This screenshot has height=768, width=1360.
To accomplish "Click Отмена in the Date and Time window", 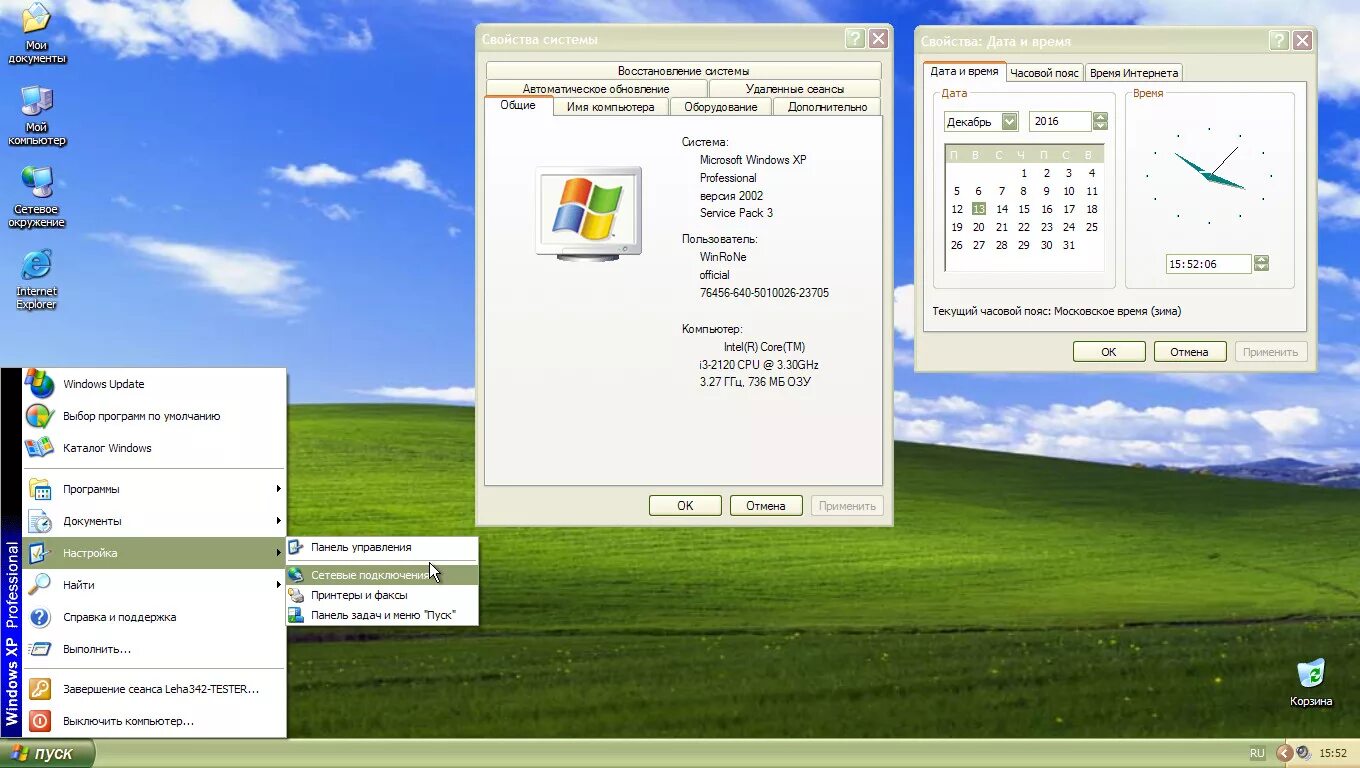I will coord(1190,352).
